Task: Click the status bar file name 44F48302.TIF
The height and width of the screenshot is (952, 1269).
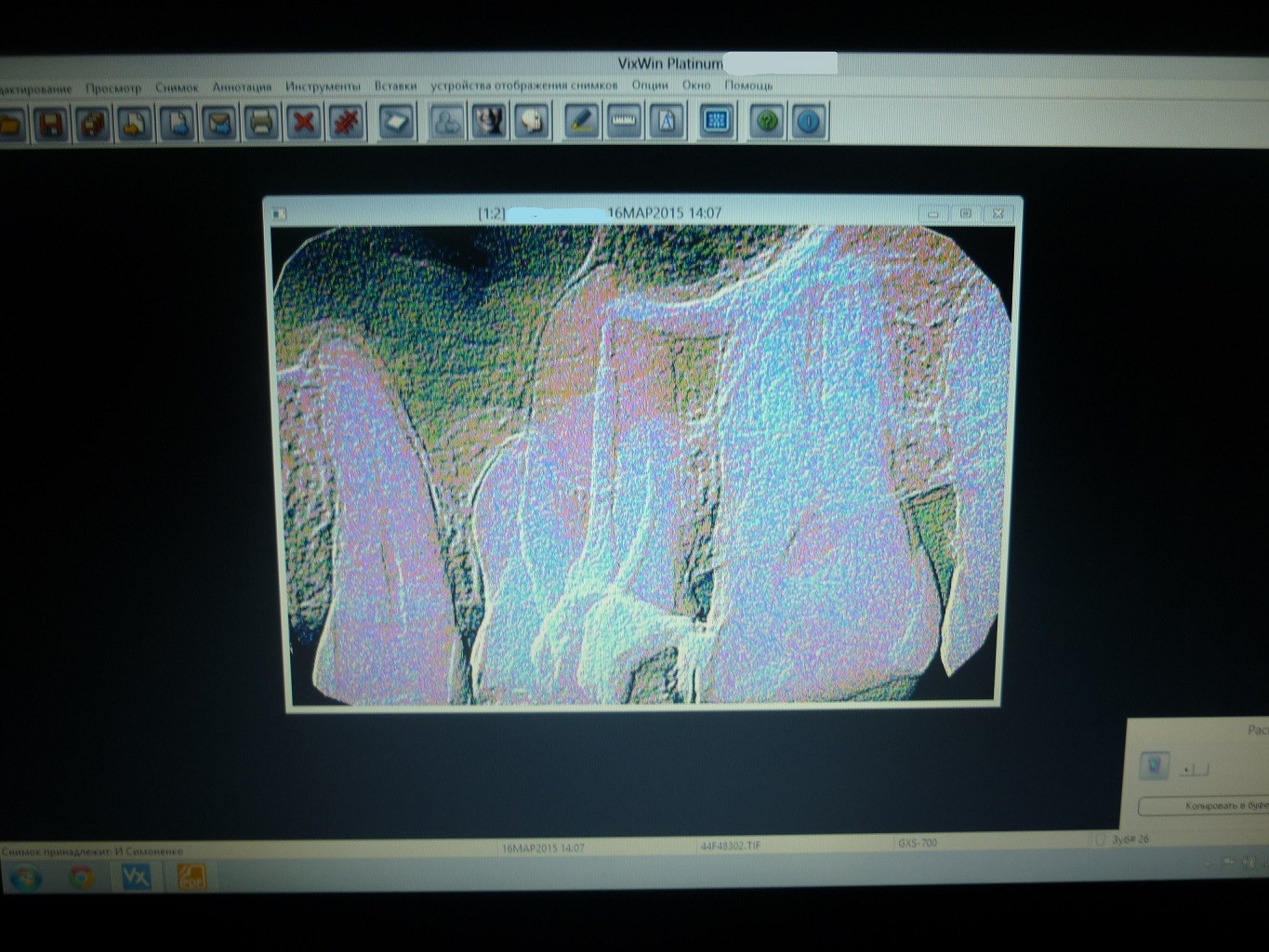Action: (730, 846)
